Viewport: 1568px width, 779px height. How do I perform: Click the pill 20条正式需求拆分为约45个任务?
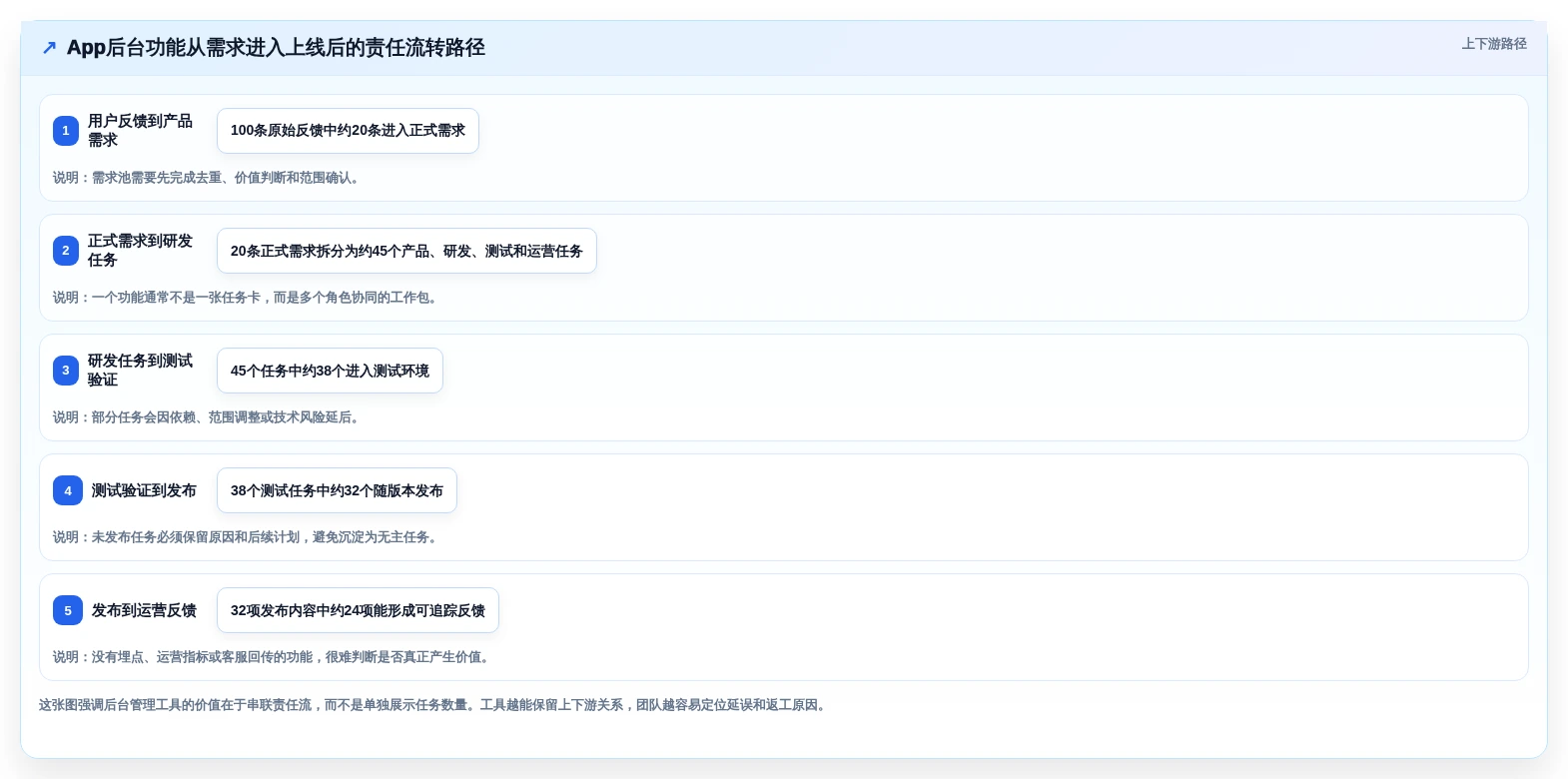[x=406, y=251]
